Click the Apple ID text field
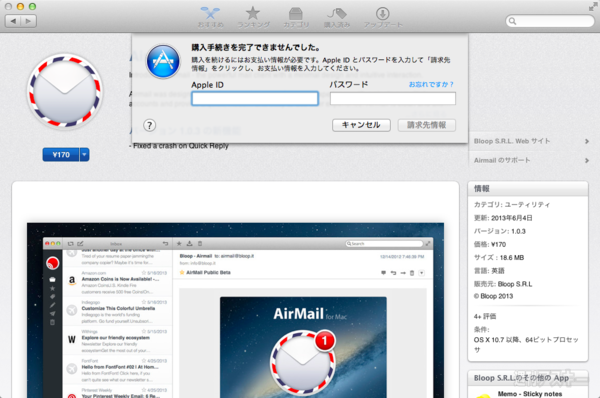Screen dimensions: 600x398 255,99
